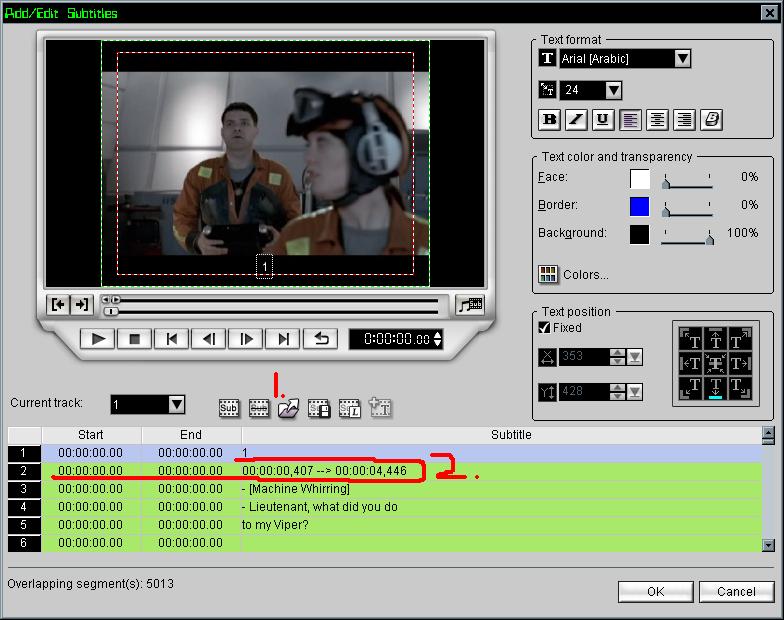
Task: Toggle the repeat playback button
Action: (x=320, y=339)
